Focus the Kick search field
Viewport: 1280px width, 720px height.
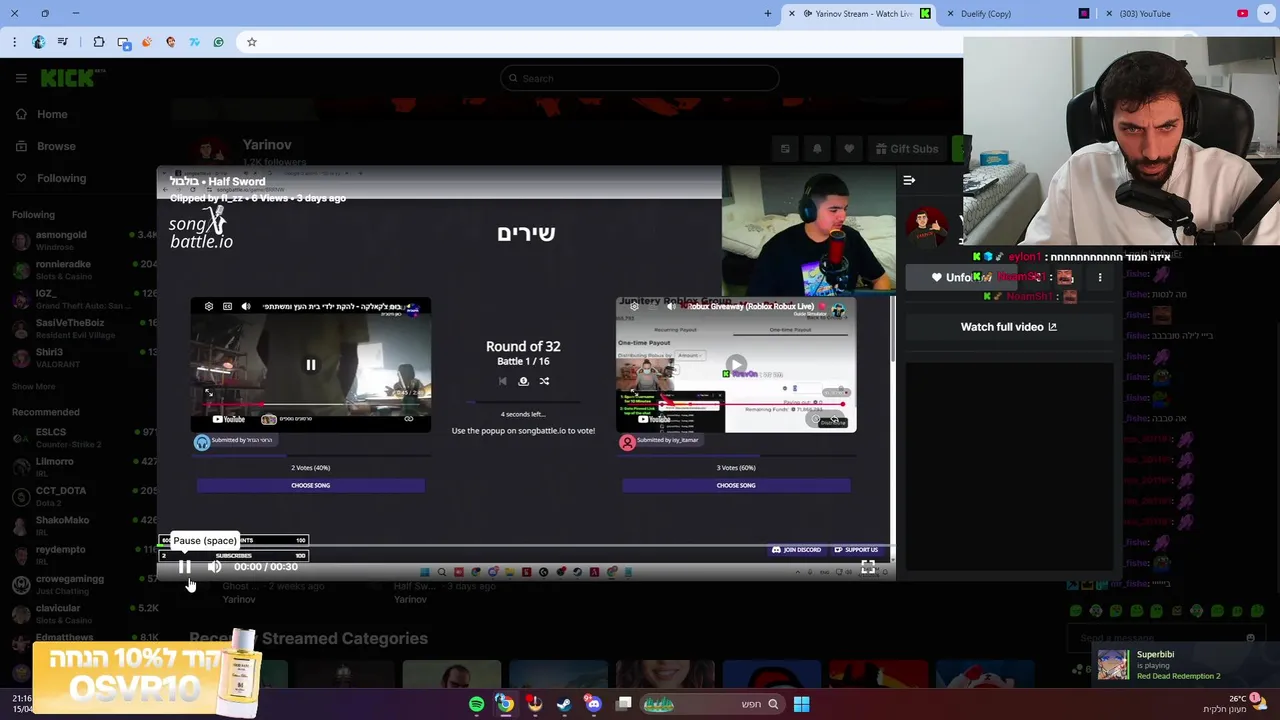click(x=640, y=78)
